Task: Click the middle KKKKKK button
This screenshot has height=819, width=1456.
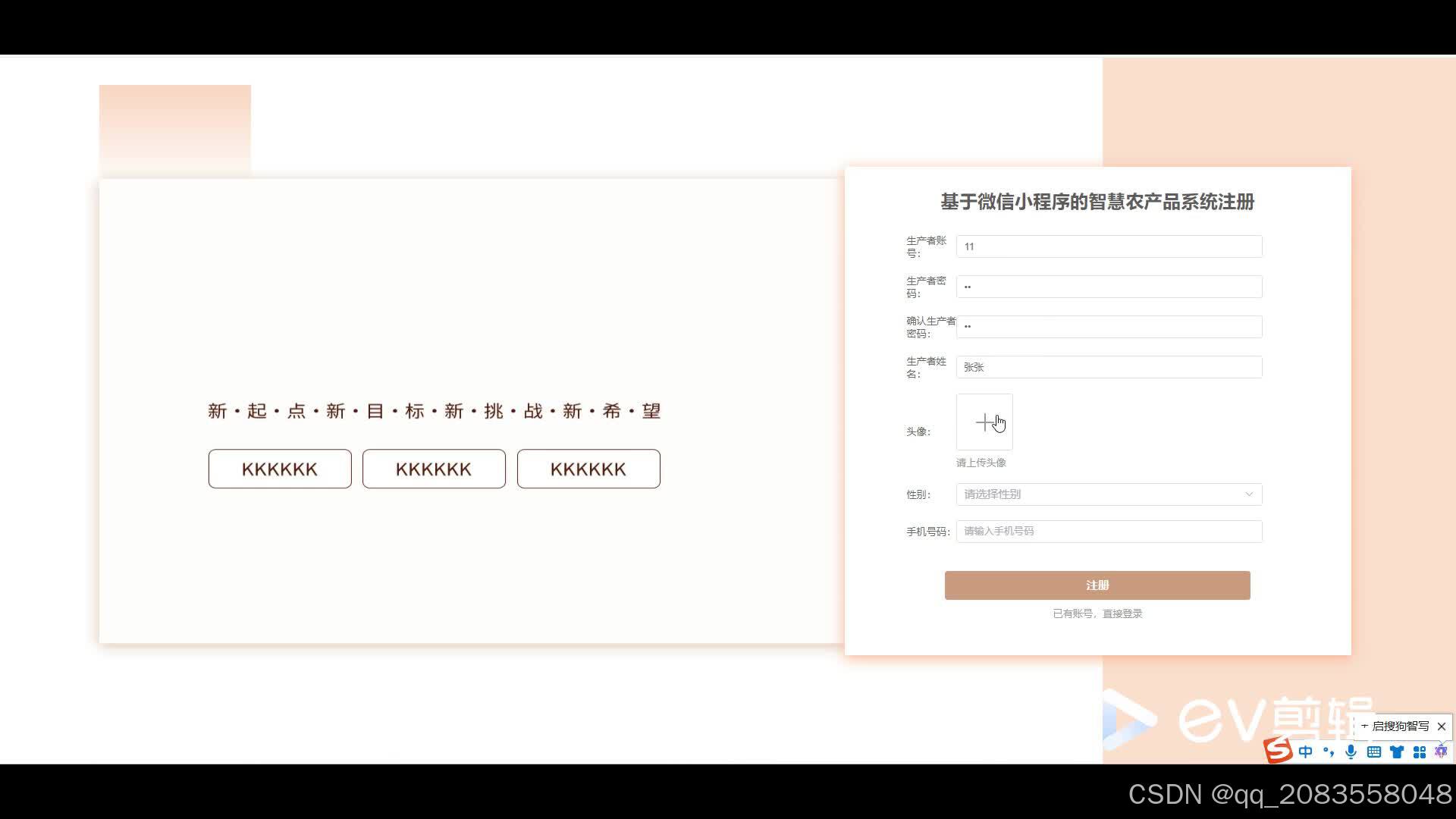Action: [x=434, y=469]
